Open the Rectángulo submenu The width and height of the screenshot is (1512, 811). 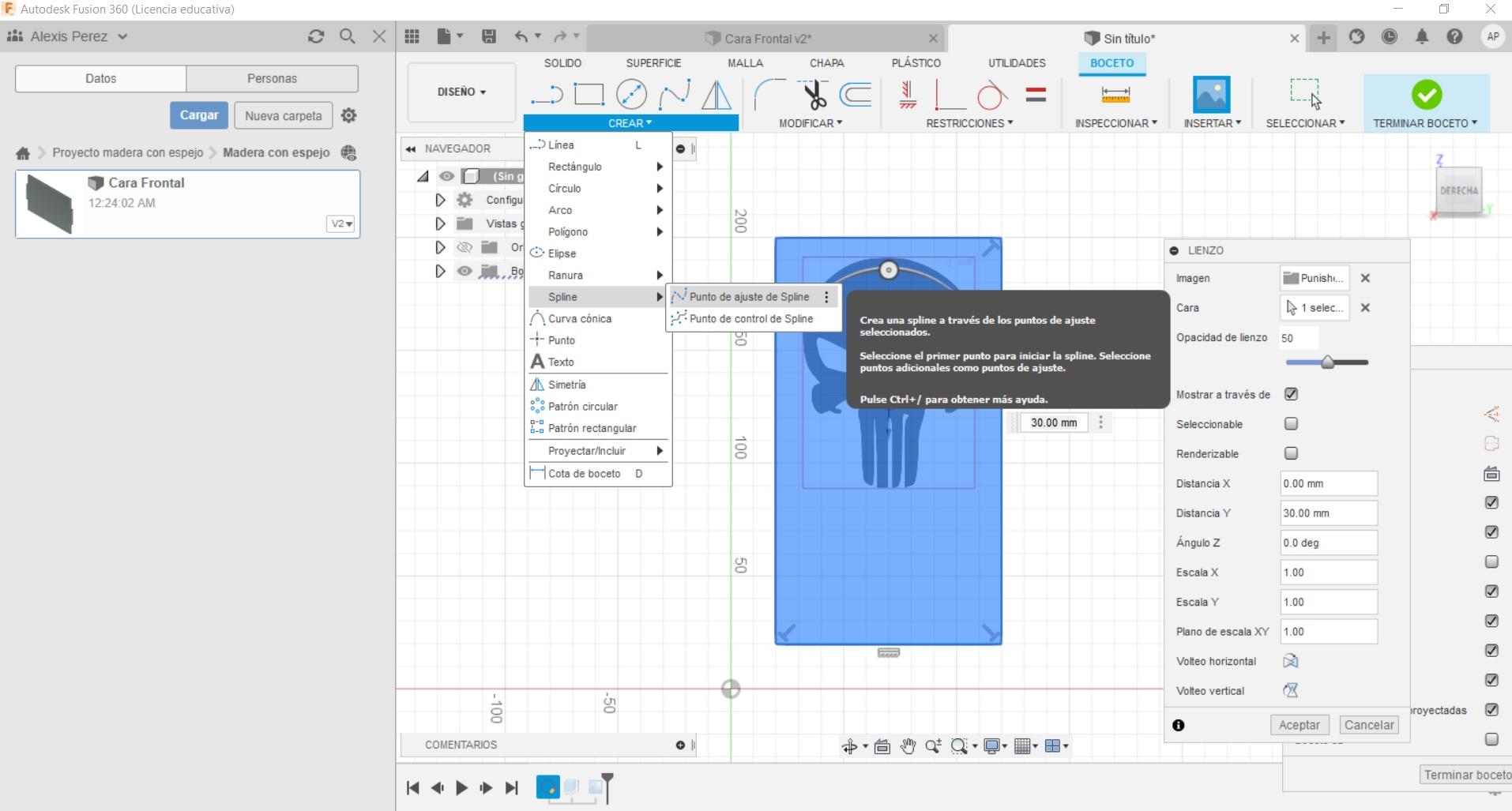598,167
